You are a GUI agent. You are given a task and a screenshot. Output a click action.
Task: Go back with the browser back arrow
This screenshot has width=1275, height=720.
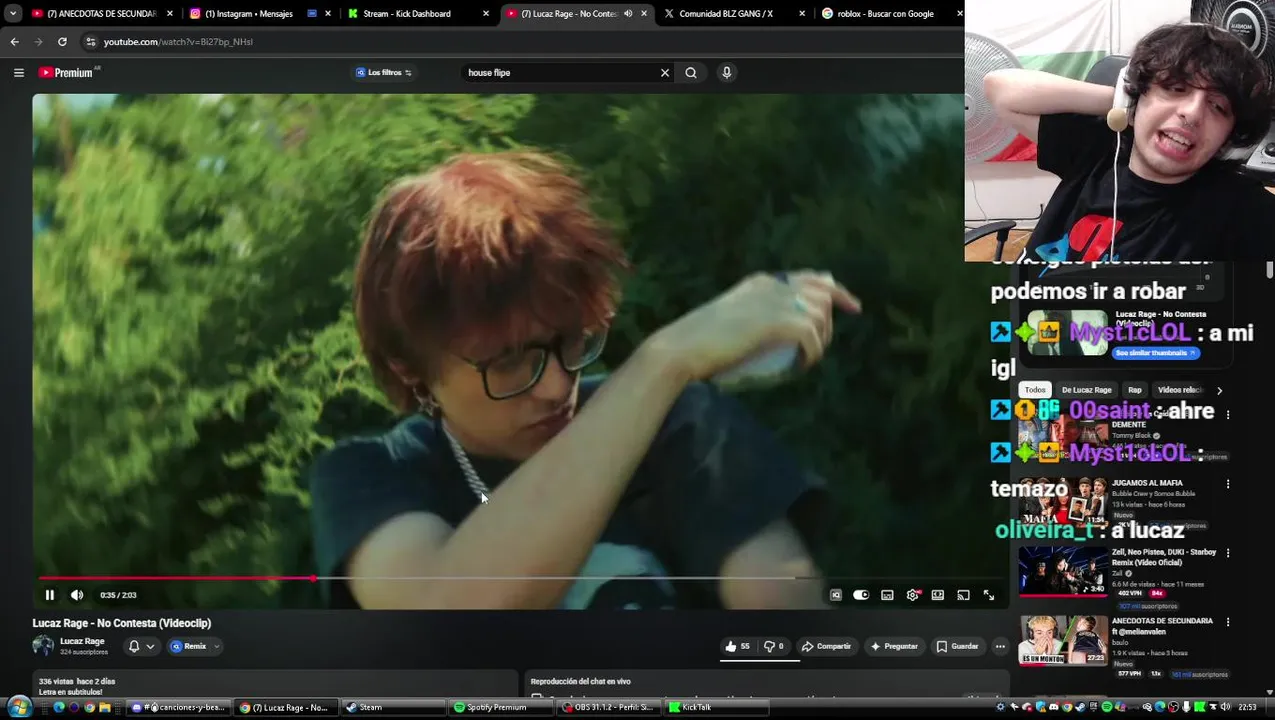[x=14, y=41]
